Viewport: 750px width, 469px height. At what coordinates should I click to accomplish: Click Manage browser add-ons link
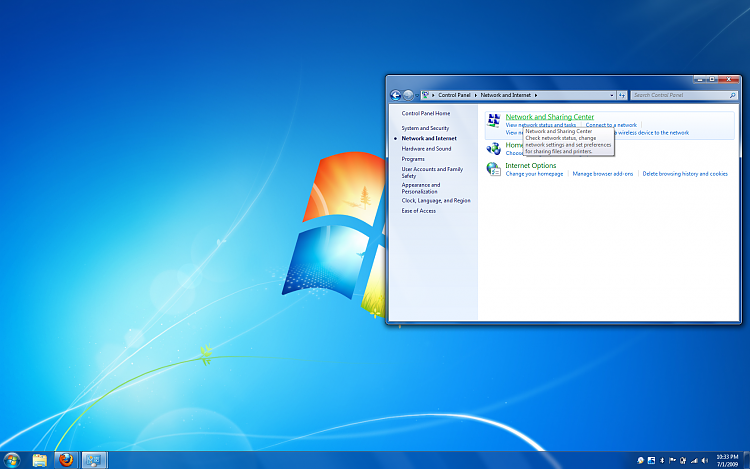pos(603,174)
